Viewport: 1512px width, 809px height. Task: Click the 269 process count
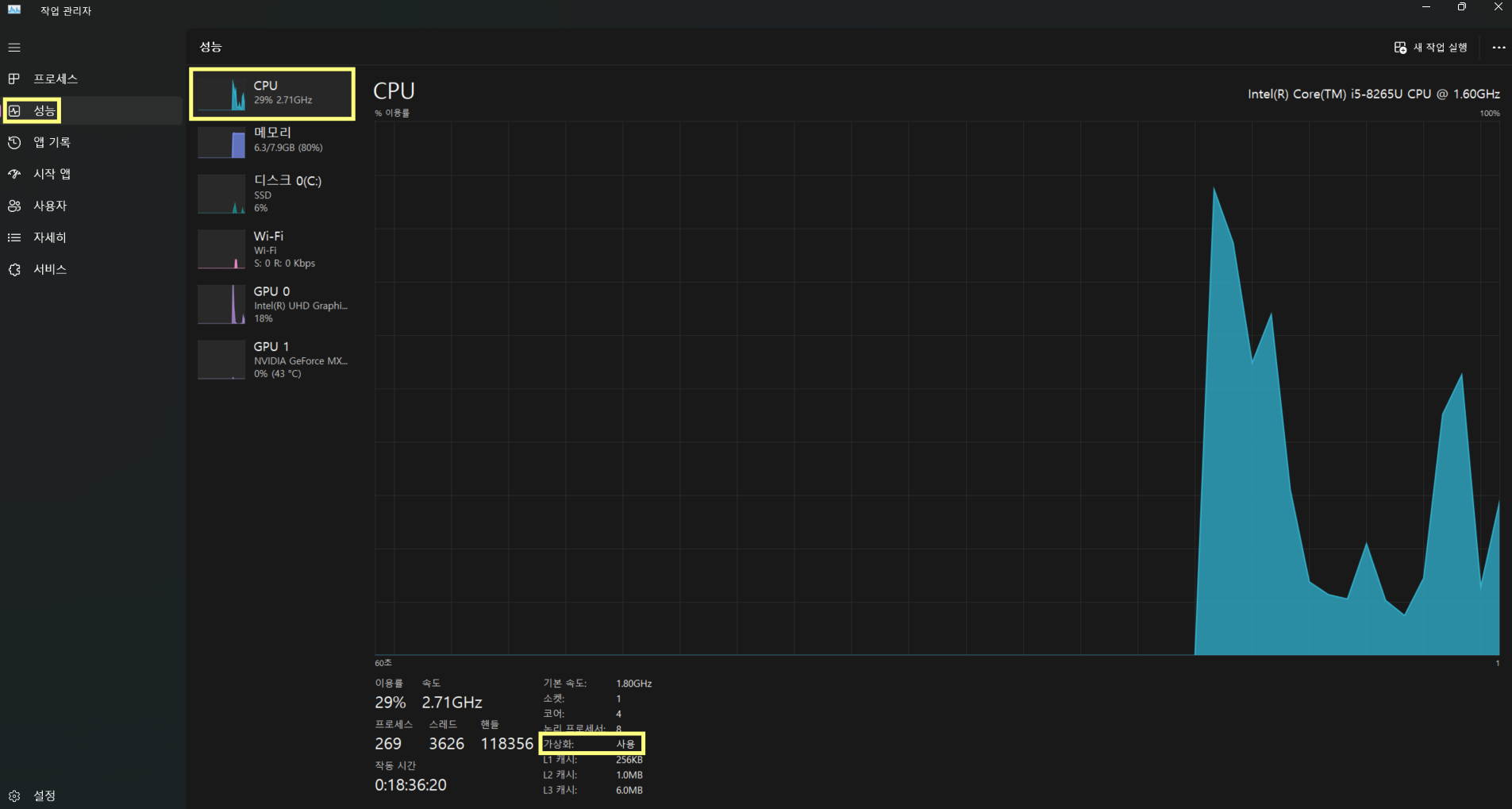coord(388,744)
